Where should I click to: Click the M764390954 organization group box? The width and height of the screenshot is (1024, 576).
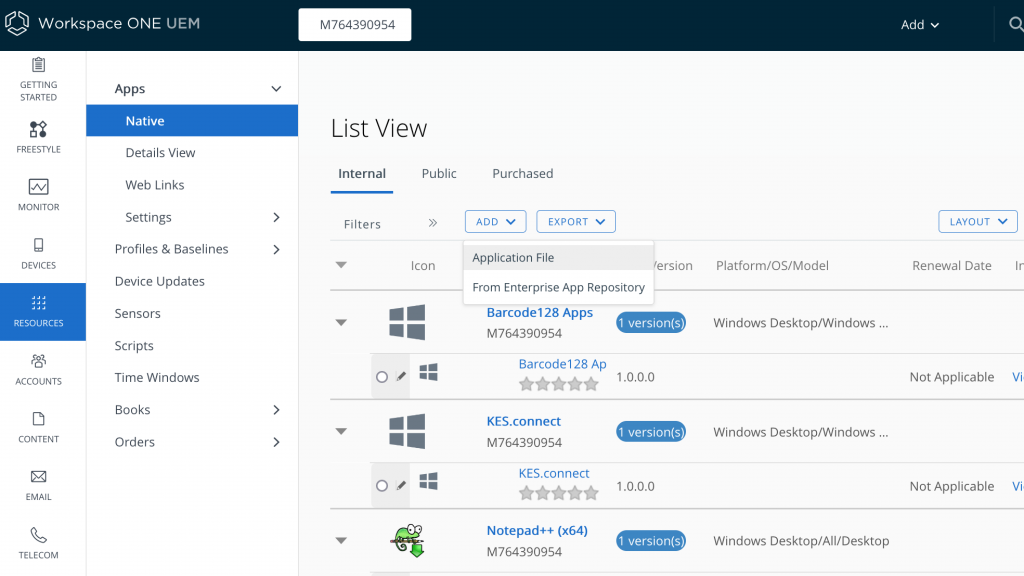click(354, 25)
